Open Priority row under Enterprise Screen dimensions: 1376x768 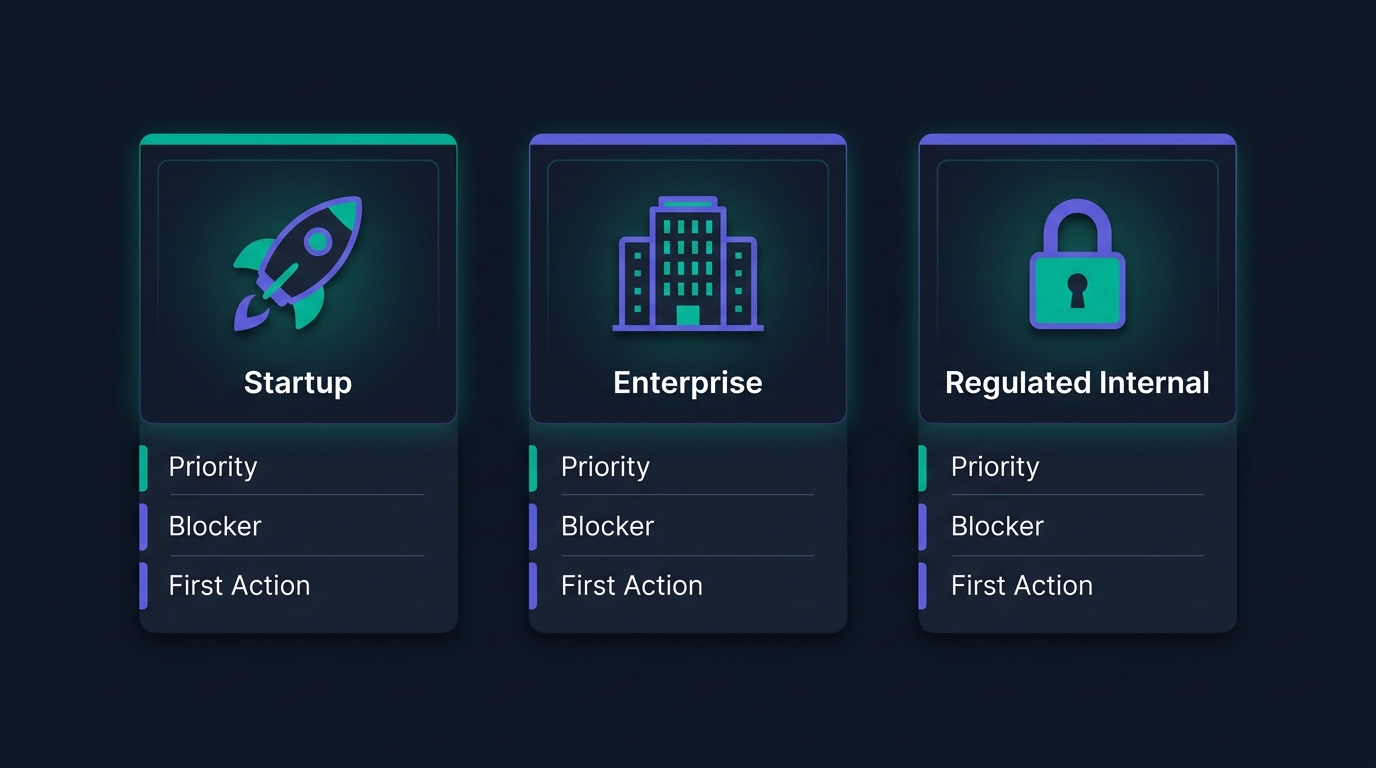click(x=688, y=467)
